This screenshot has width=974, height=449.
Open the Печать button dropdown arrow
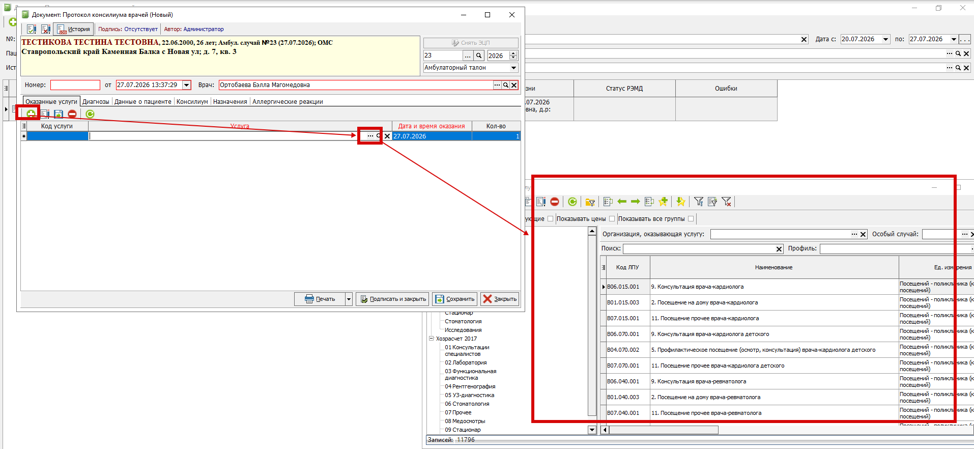click(x=348, y=299)
